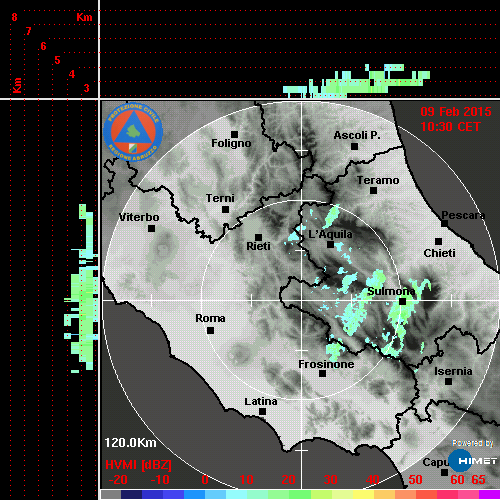500x500 pixels.
Task: Click the Rieti city marker square
Action: pos(258,237)
